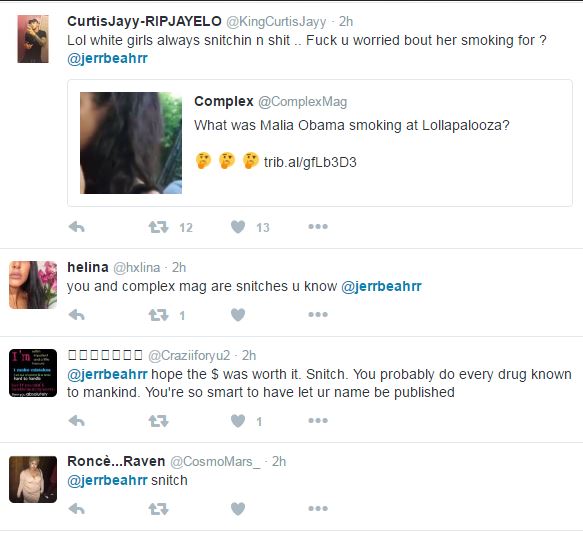Open more options on helina's tweet
This screenshot has height=534, width=583.
318,315
